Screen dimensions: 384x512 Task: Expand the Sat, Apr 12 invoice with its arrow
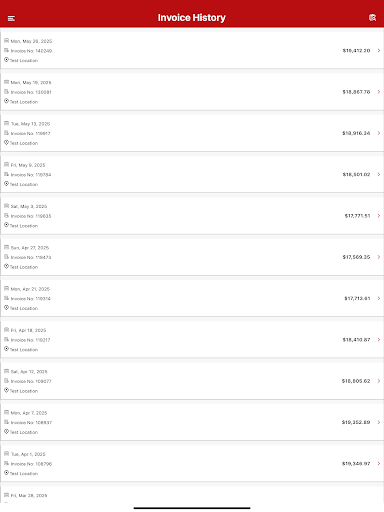click(379, 381)
